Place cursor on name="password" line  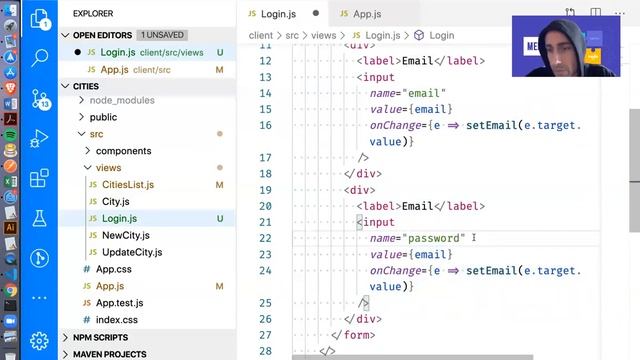point(417,238)
